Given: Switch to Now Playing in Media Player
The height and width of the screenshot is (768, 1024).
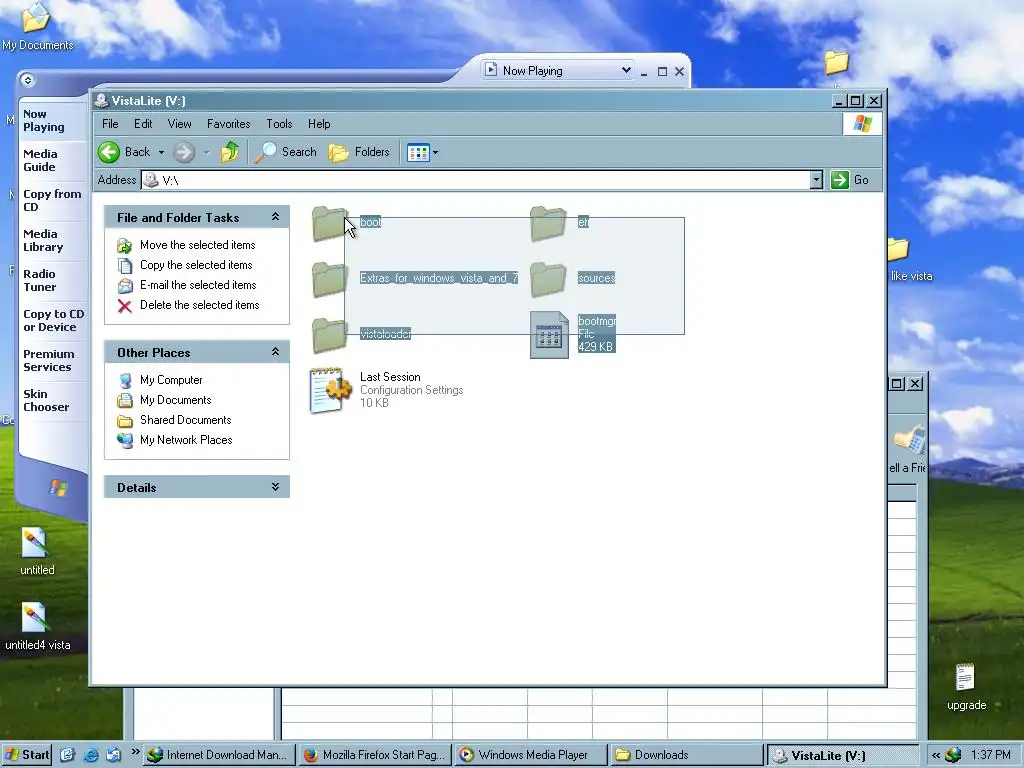Looking at the screenshot, I should [44, 121].
